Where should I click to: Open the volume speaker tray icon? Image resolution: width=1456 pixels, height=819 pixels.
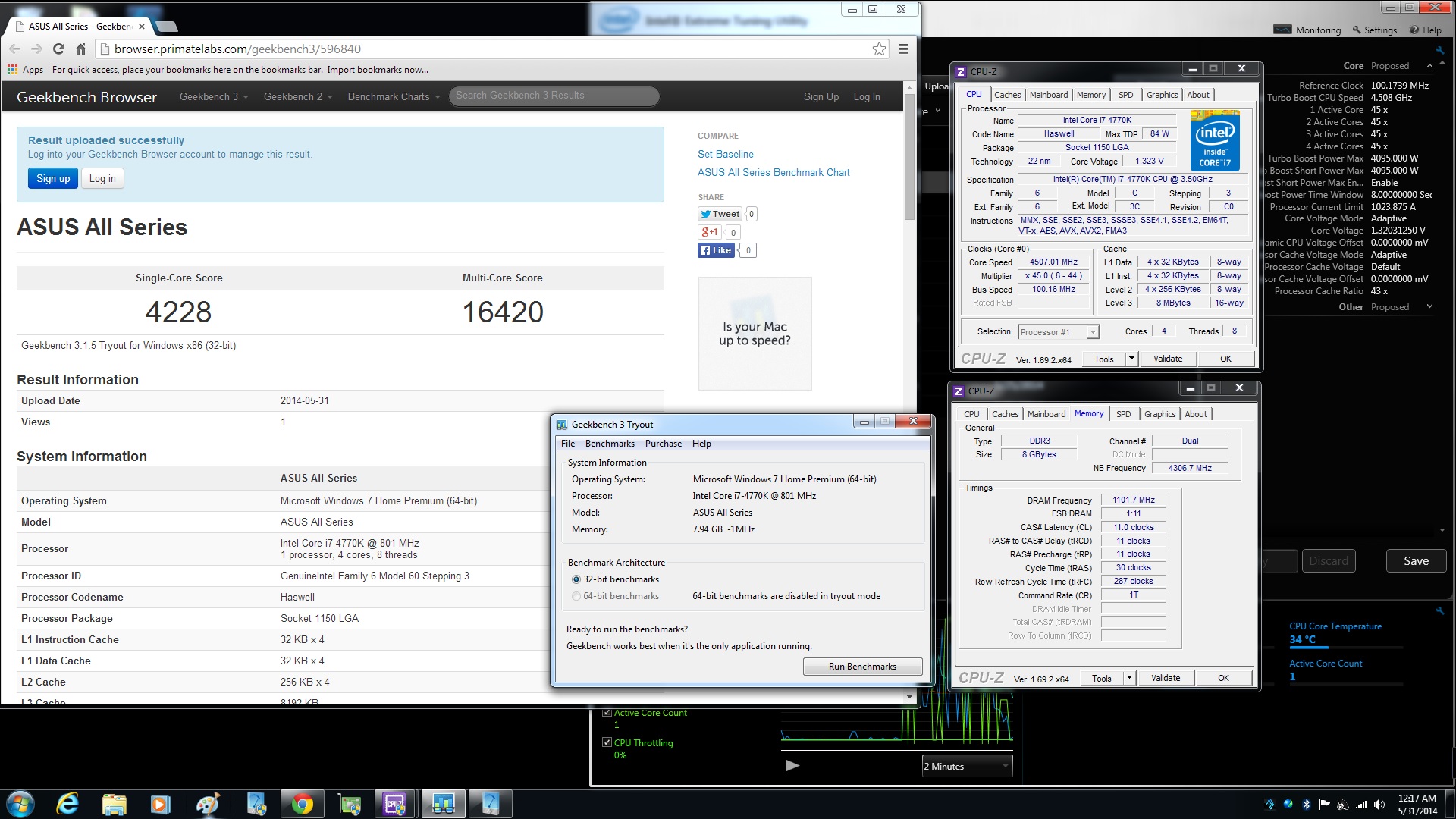coord(1379,804)
